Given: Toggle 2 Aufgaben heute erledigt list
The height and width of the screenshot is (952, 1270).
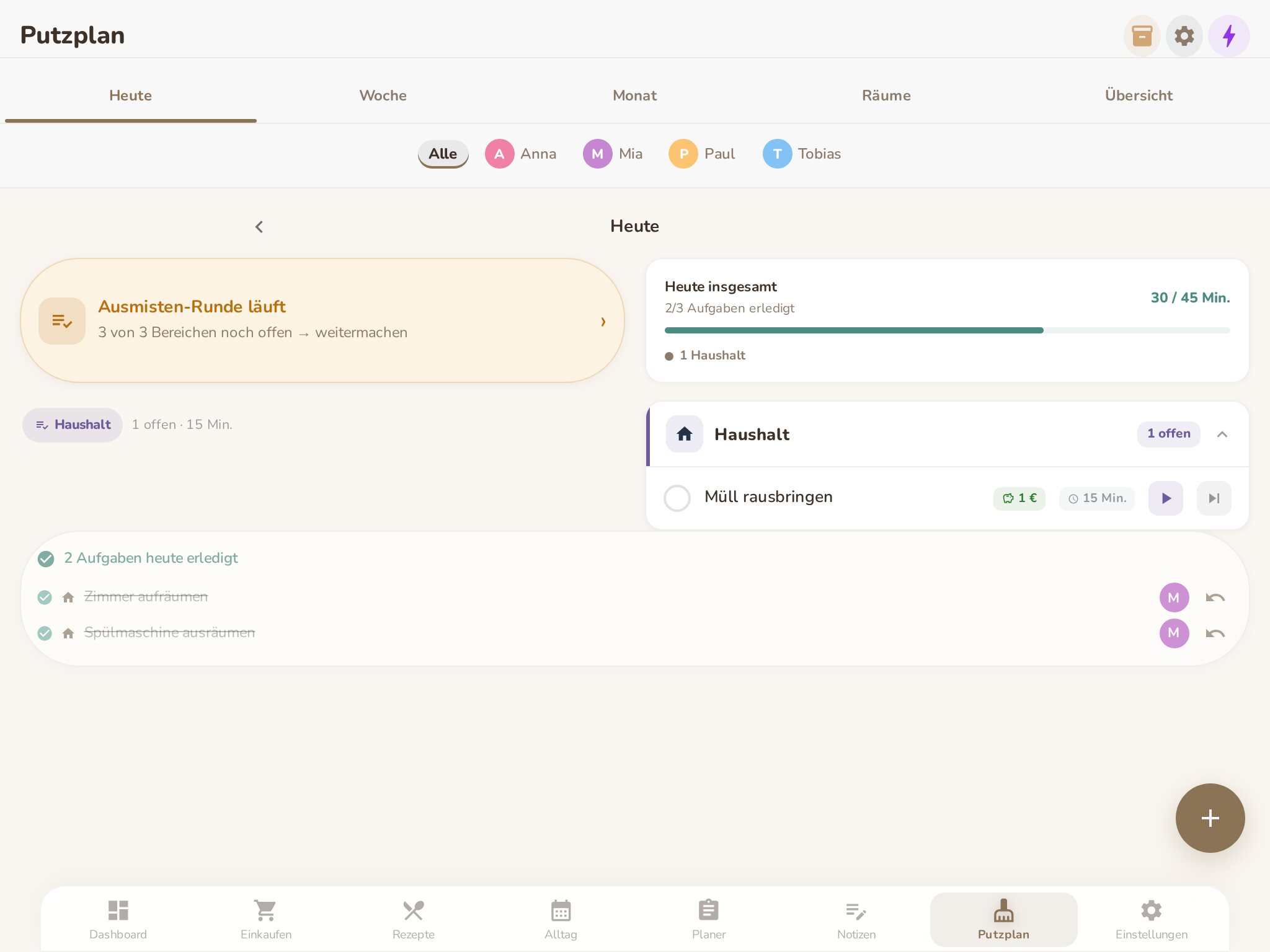Looking at the screenshot, I should tap(138, 558).
